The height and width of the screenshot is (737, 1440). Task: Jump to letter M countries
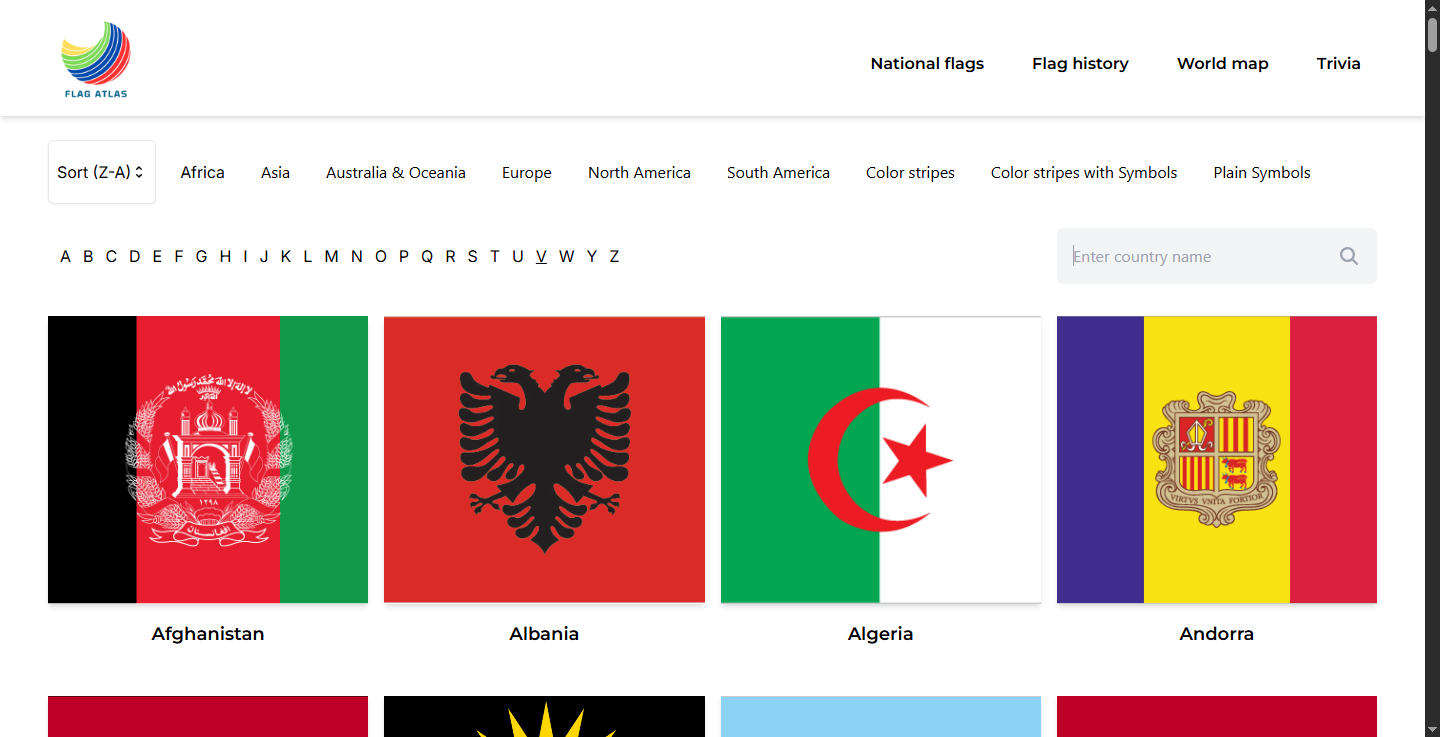pos(331,256)
